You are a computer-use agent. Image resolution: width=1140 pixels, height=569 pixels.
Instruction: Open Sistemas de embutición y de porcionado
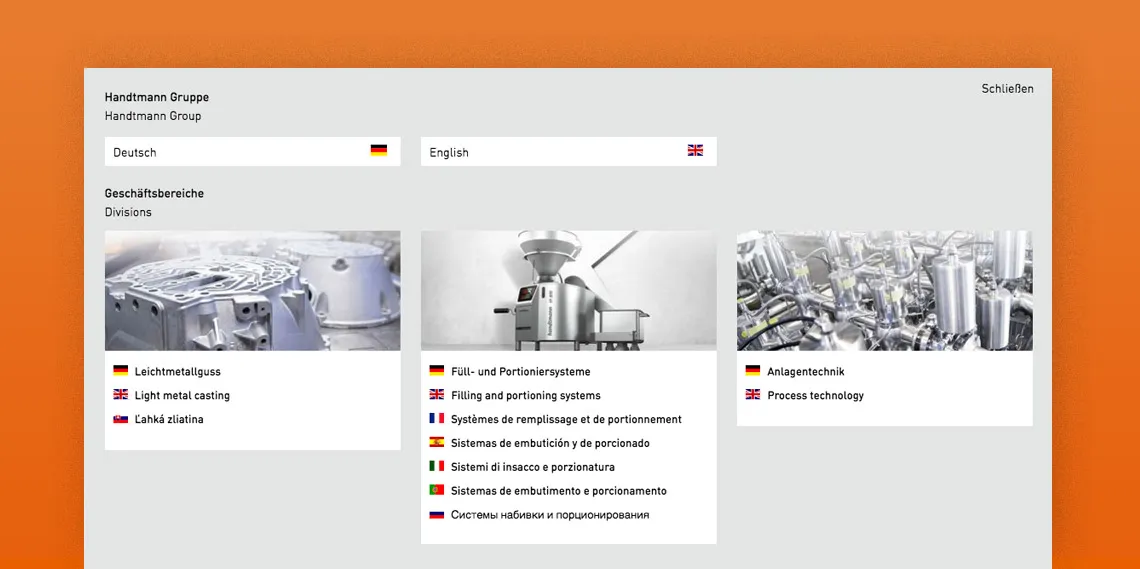[x=550, y=443]
